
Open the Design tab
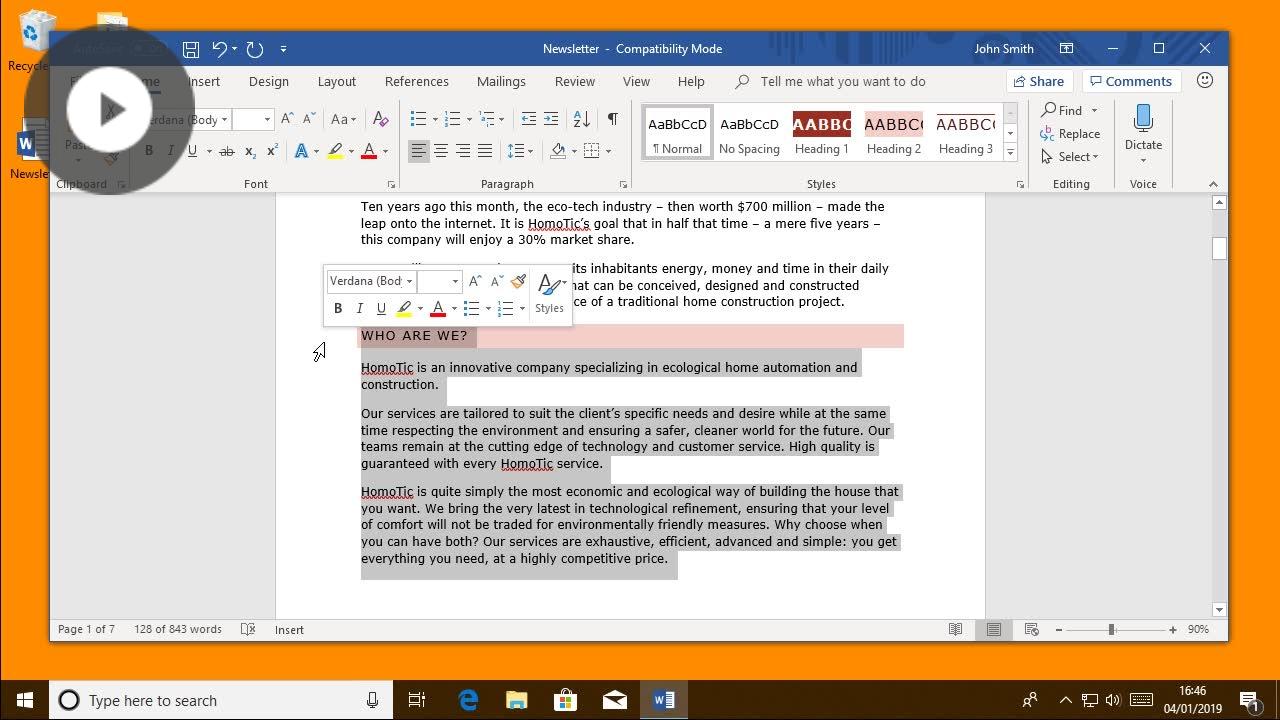(x=268, y=82)
